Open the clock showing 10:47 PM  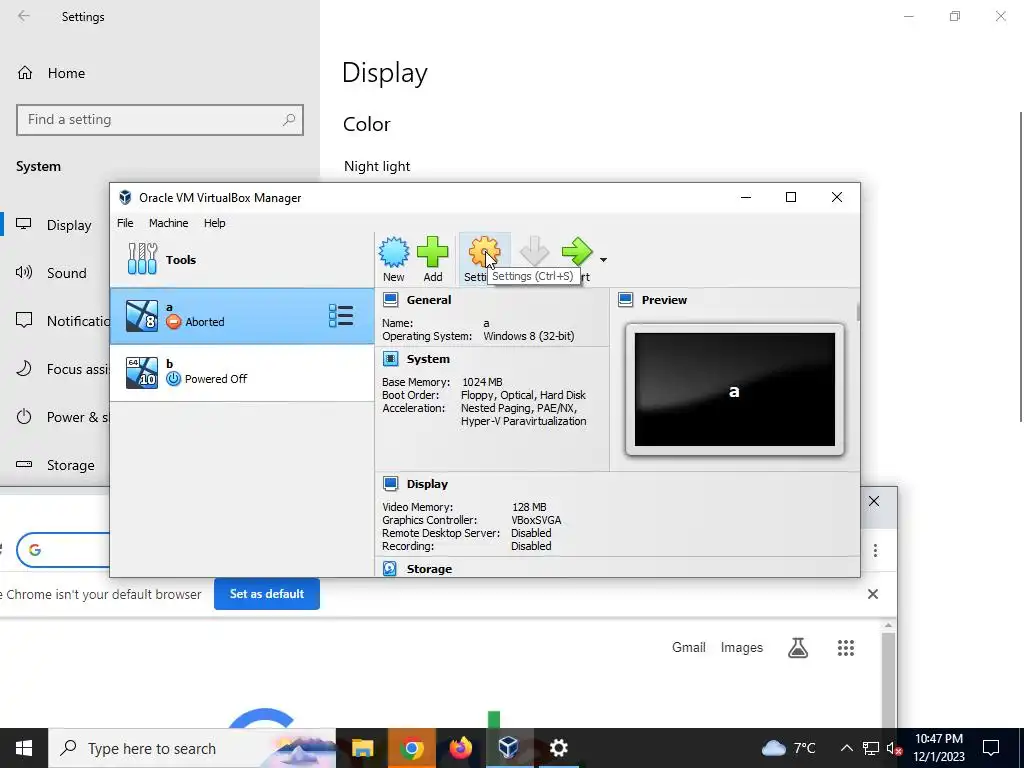938,748
